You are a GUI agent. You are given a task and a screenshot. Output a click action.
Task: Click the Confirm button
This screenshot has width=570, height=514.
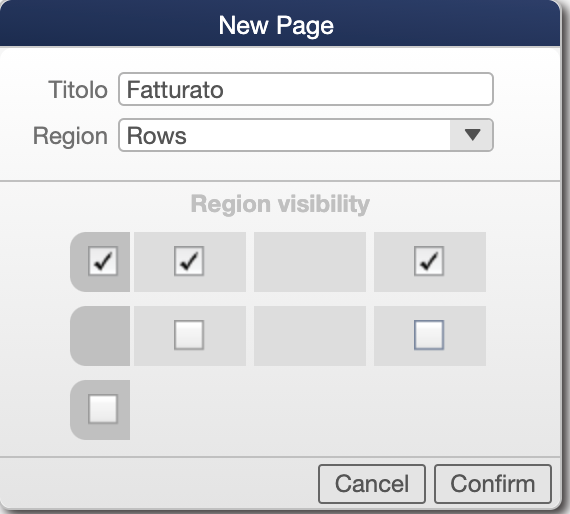tap(493, 484)
